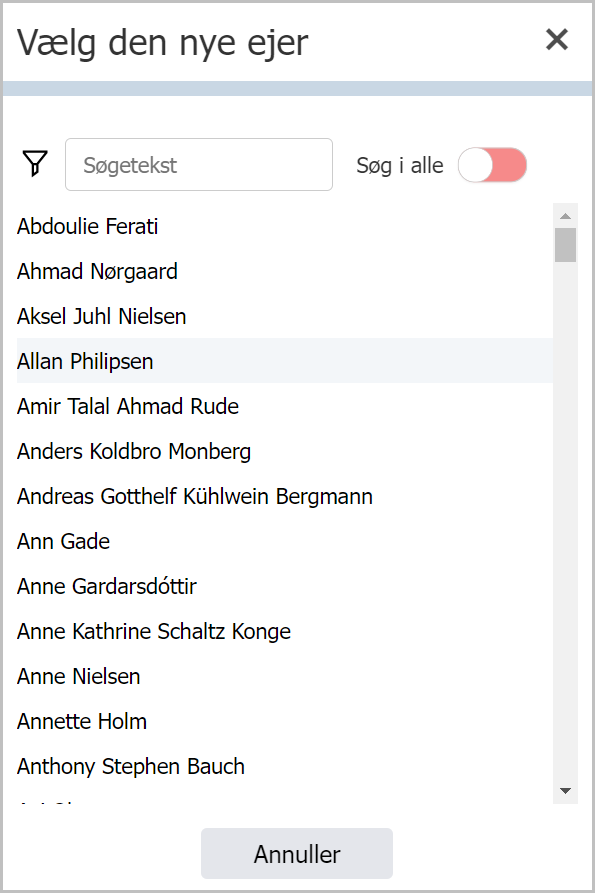Click the vertical scrollbar thumb
595x893 pixels.
point(565,245)
